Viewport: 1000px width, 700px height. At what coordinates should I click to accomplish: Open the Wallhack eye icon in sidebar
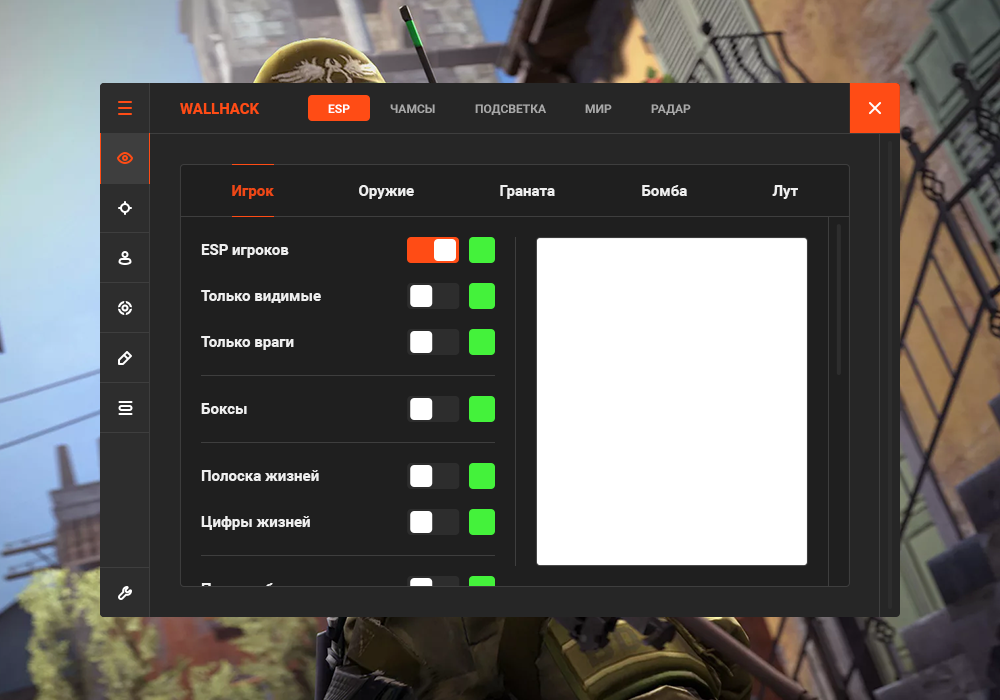pos(124,158)
